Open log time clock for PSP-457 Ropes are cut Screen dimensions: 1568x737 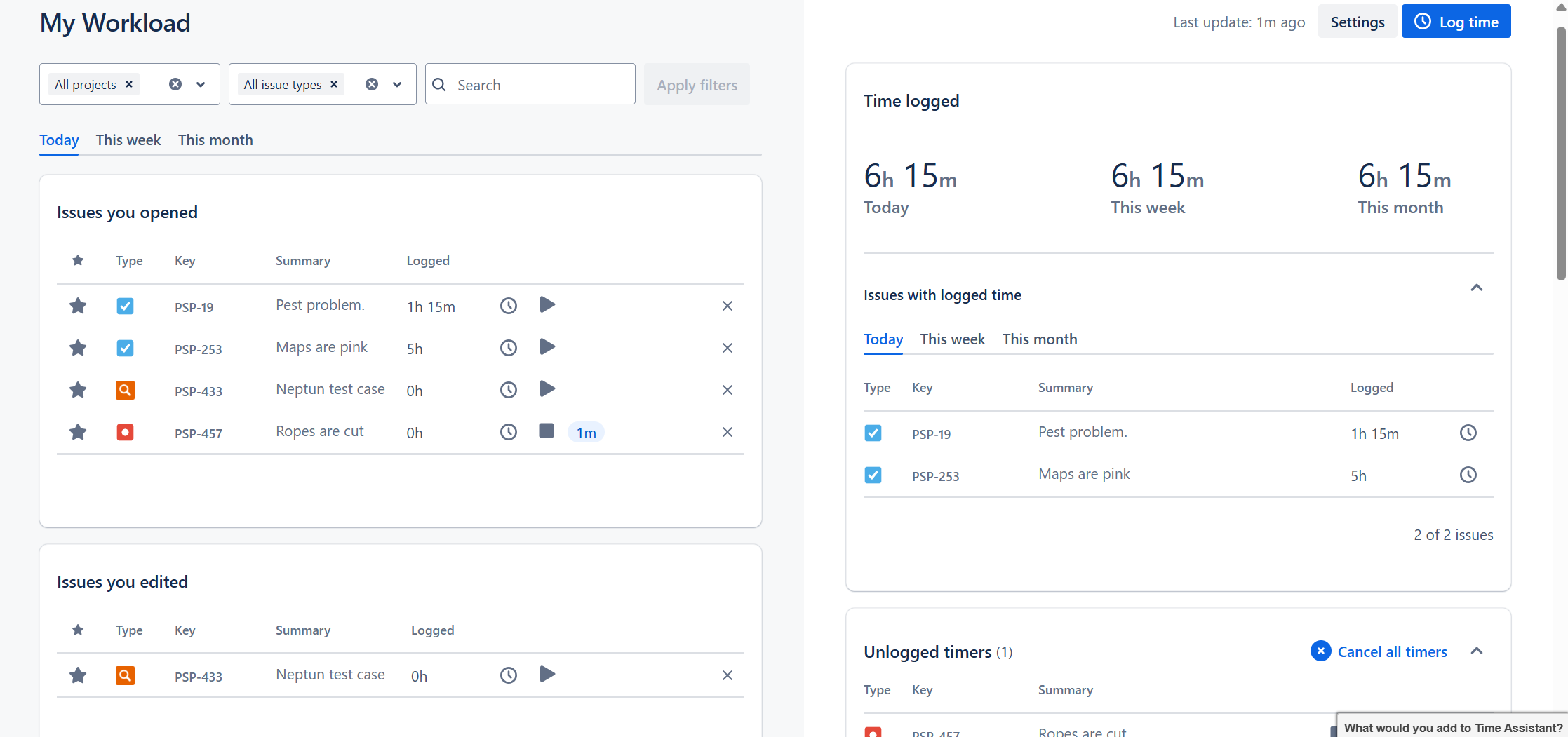pos(509,432)
